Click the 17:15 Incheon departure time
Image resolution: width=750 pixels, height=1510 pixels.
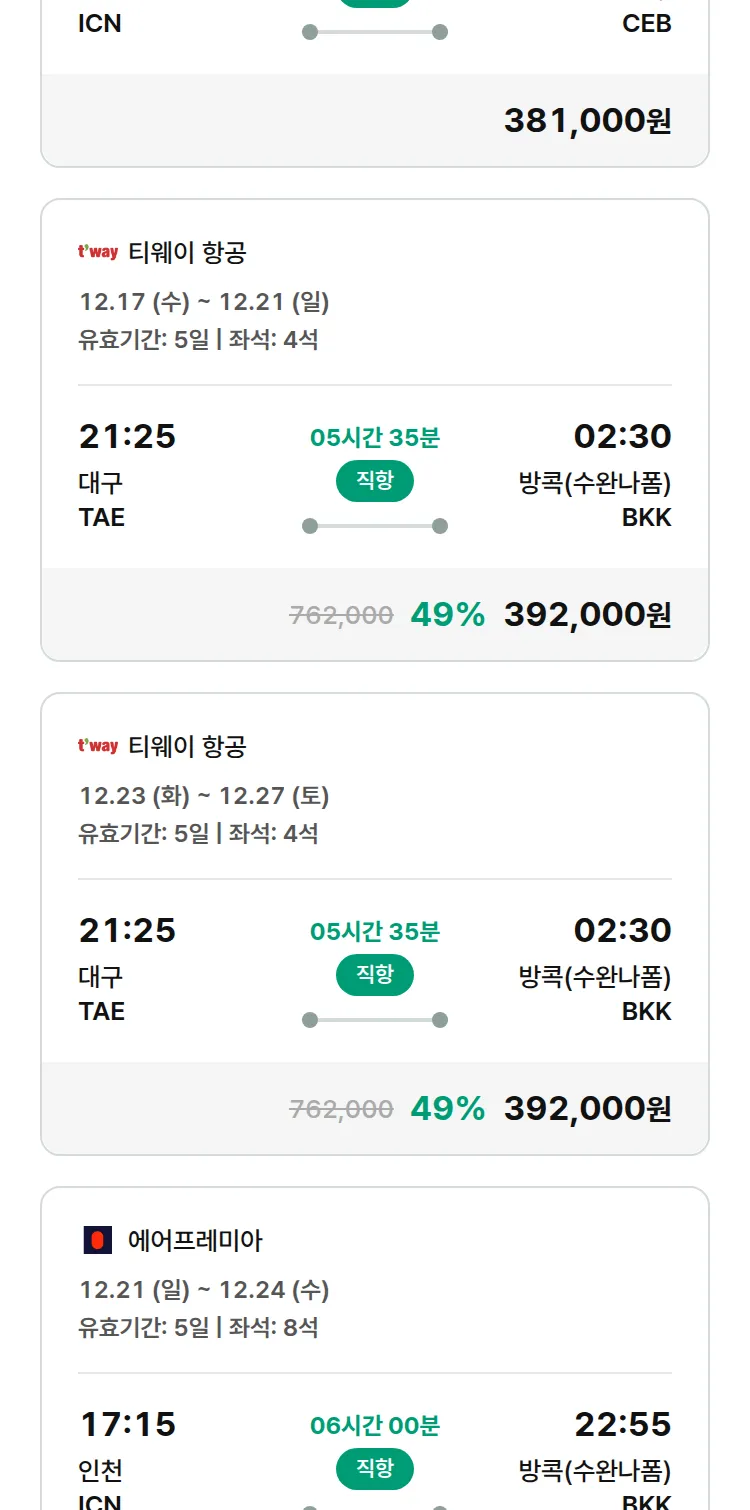click(127, 1424)
